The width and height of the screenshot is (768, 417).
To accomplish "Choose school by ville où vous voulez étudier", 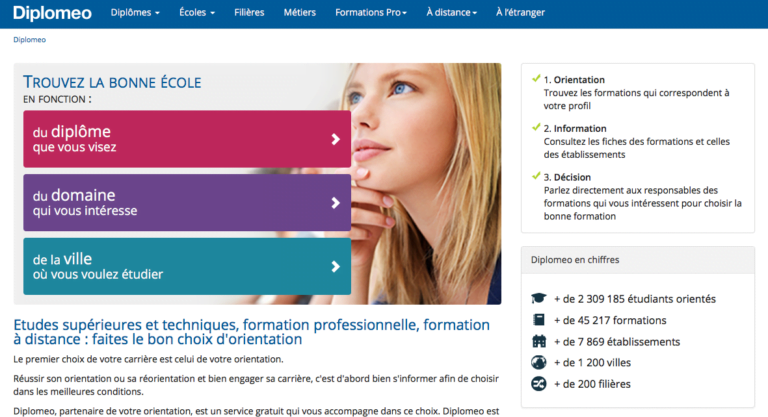I will coord(187,266).
